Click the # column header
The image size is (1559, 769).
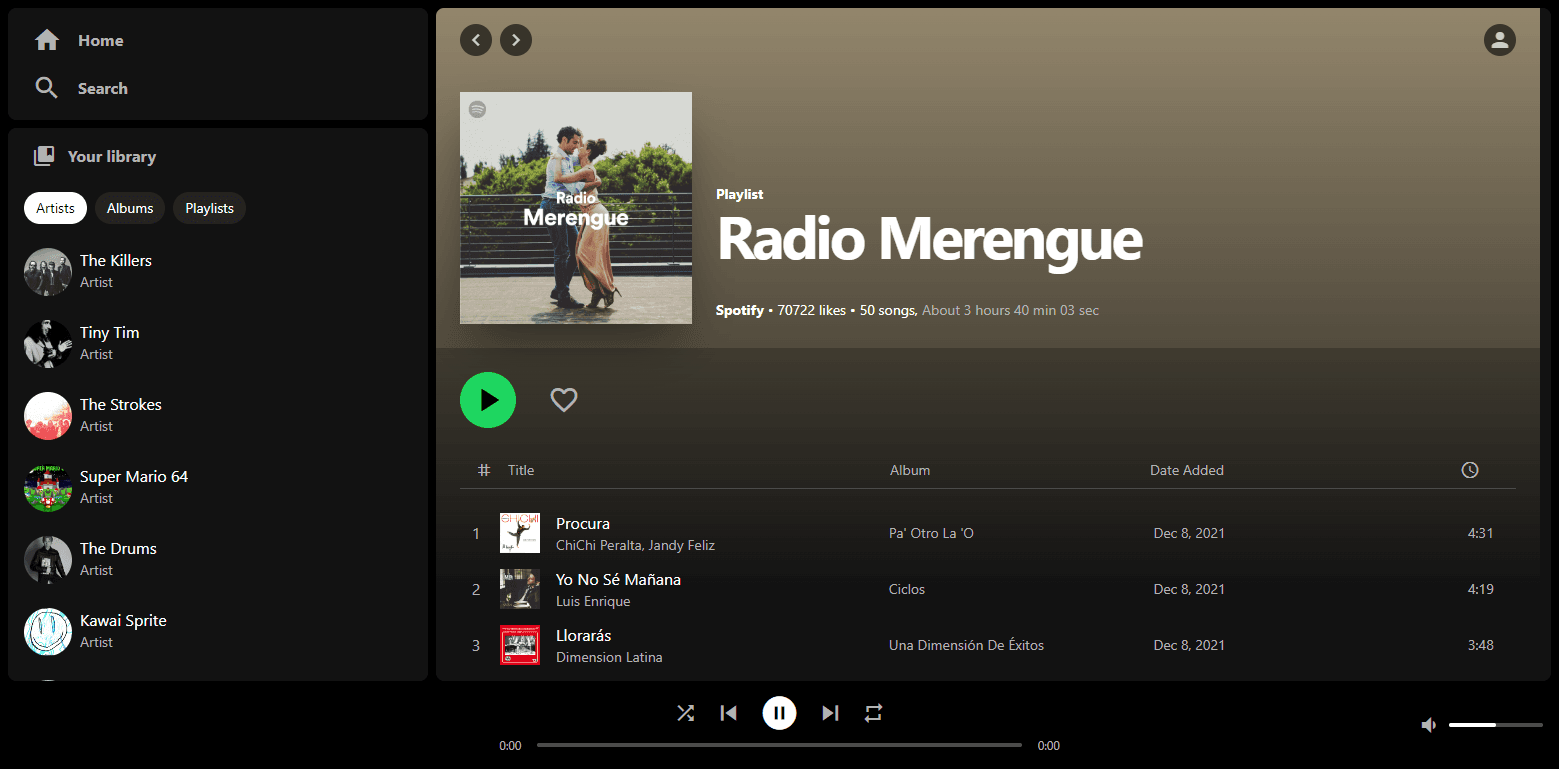coord(484,470)
